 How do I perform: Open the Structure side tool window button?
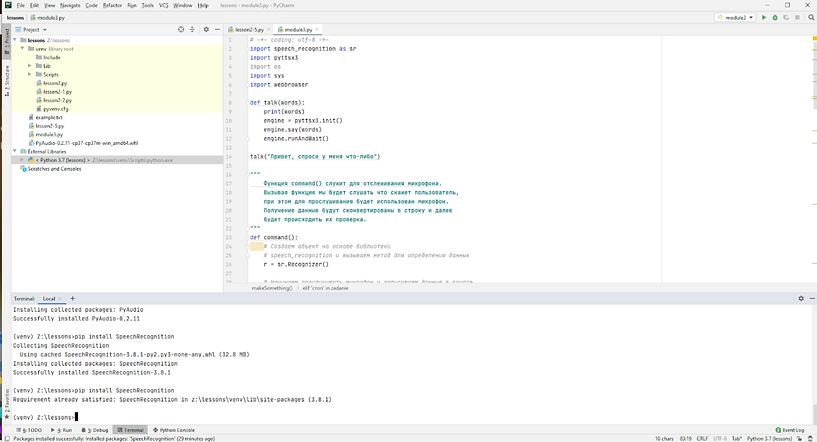coord(7,81)
